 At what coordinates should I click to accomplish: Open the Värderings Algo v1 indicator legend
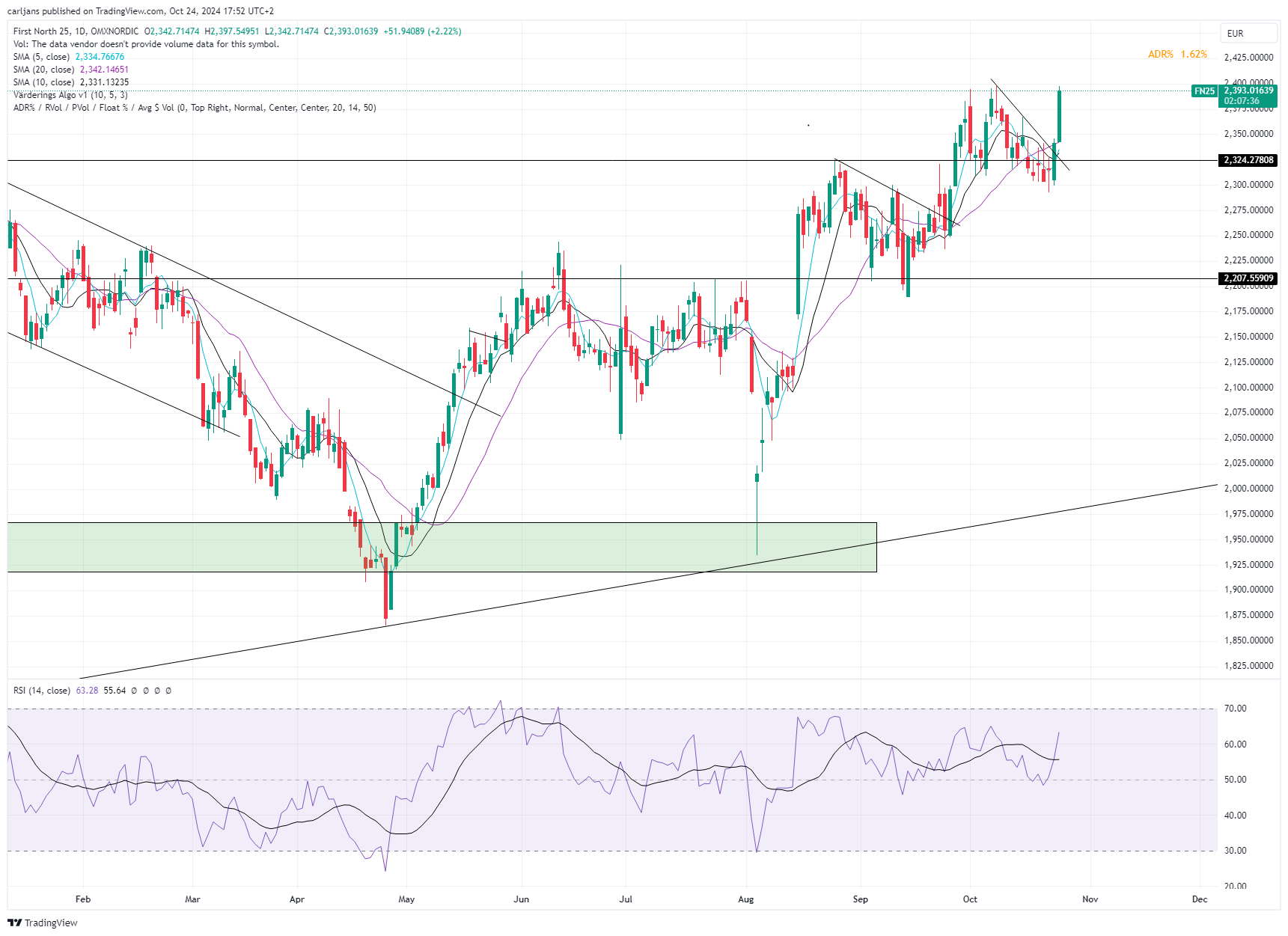[x=70, y=95]
